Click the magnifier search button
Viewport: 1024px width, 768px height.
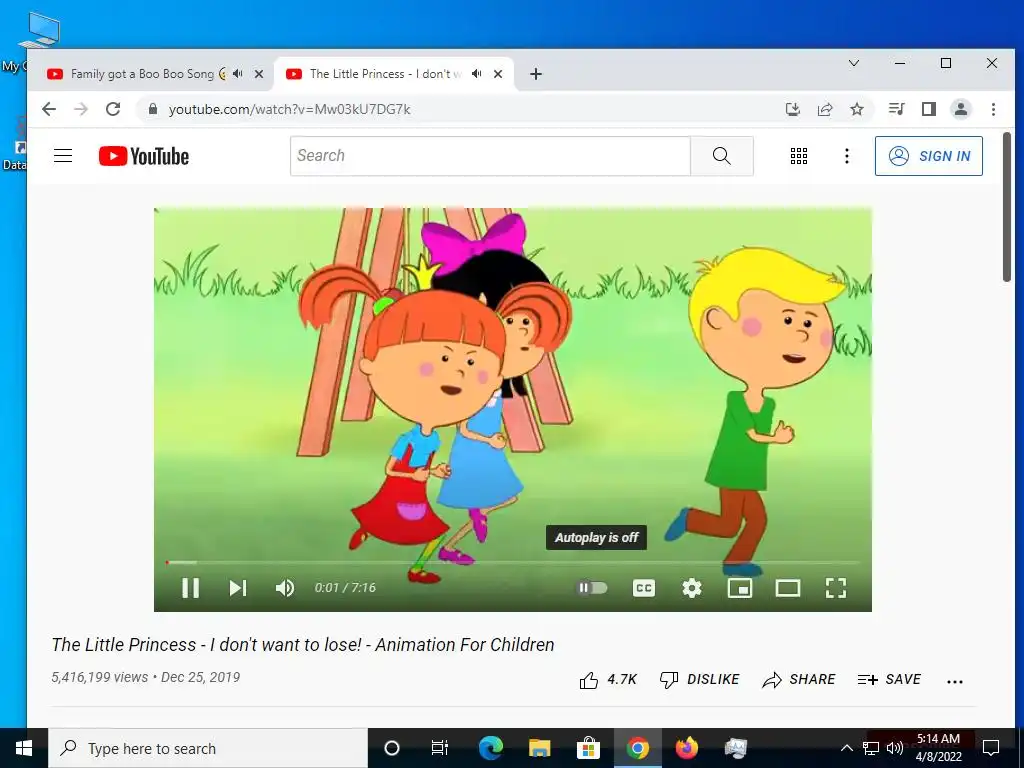722,155
